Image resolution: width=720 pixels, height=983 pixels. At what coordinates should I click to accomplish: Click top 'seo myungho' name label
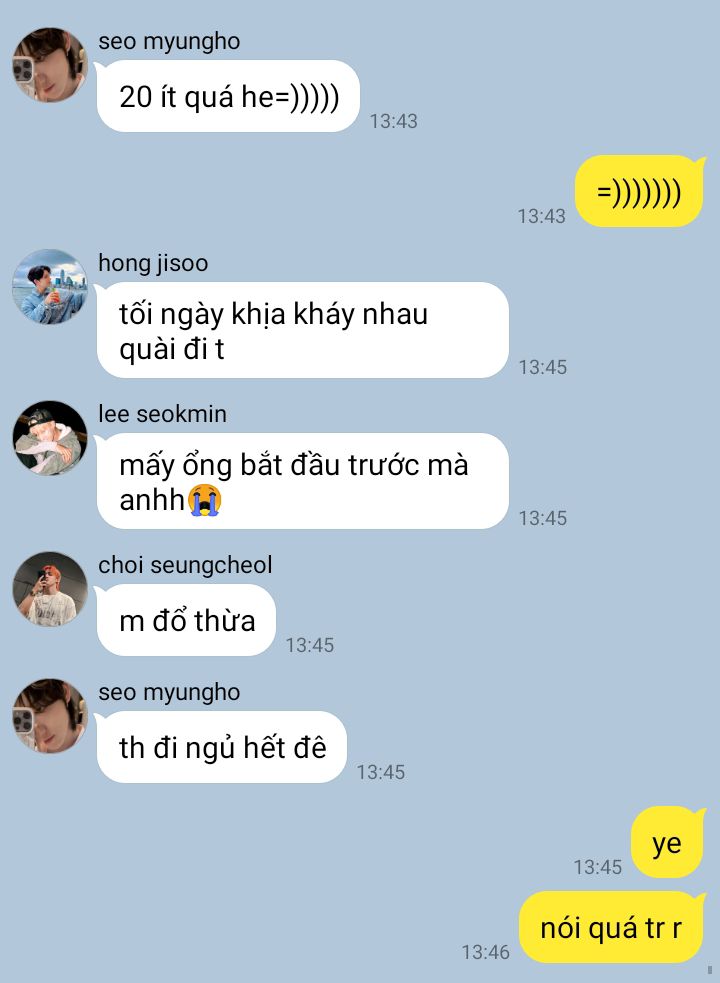(169, 41)
